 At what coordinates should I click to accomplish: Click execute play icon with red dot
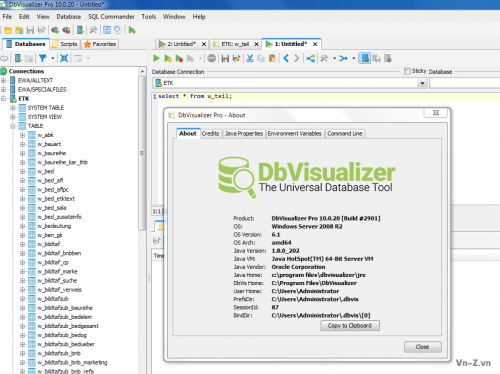pos(179,58)
